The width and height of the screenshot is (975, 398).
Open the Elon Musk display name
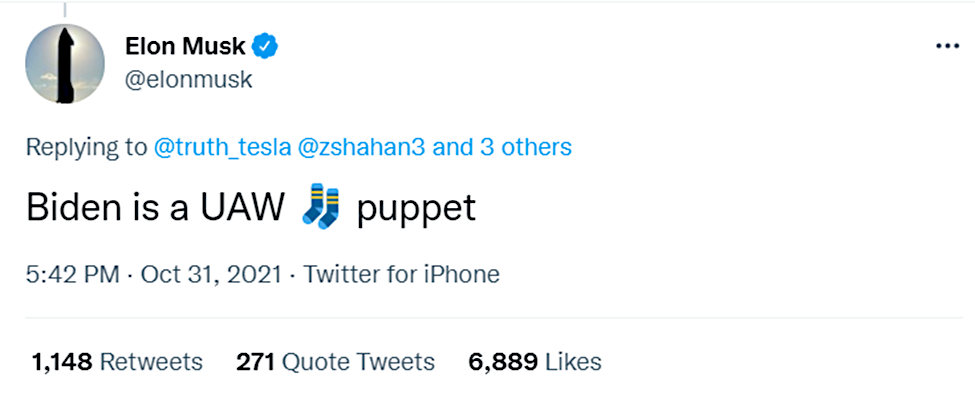pos(185,45)
